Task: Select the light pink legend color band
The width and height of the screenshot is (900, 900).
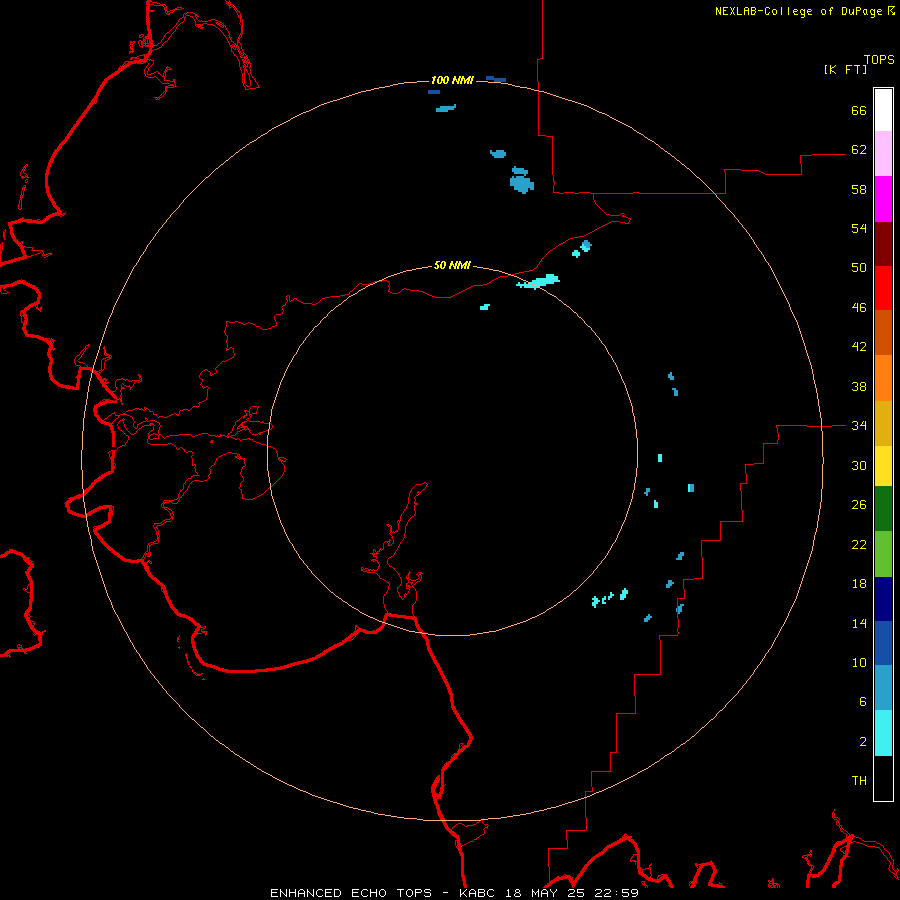Action: coord(883,154)
